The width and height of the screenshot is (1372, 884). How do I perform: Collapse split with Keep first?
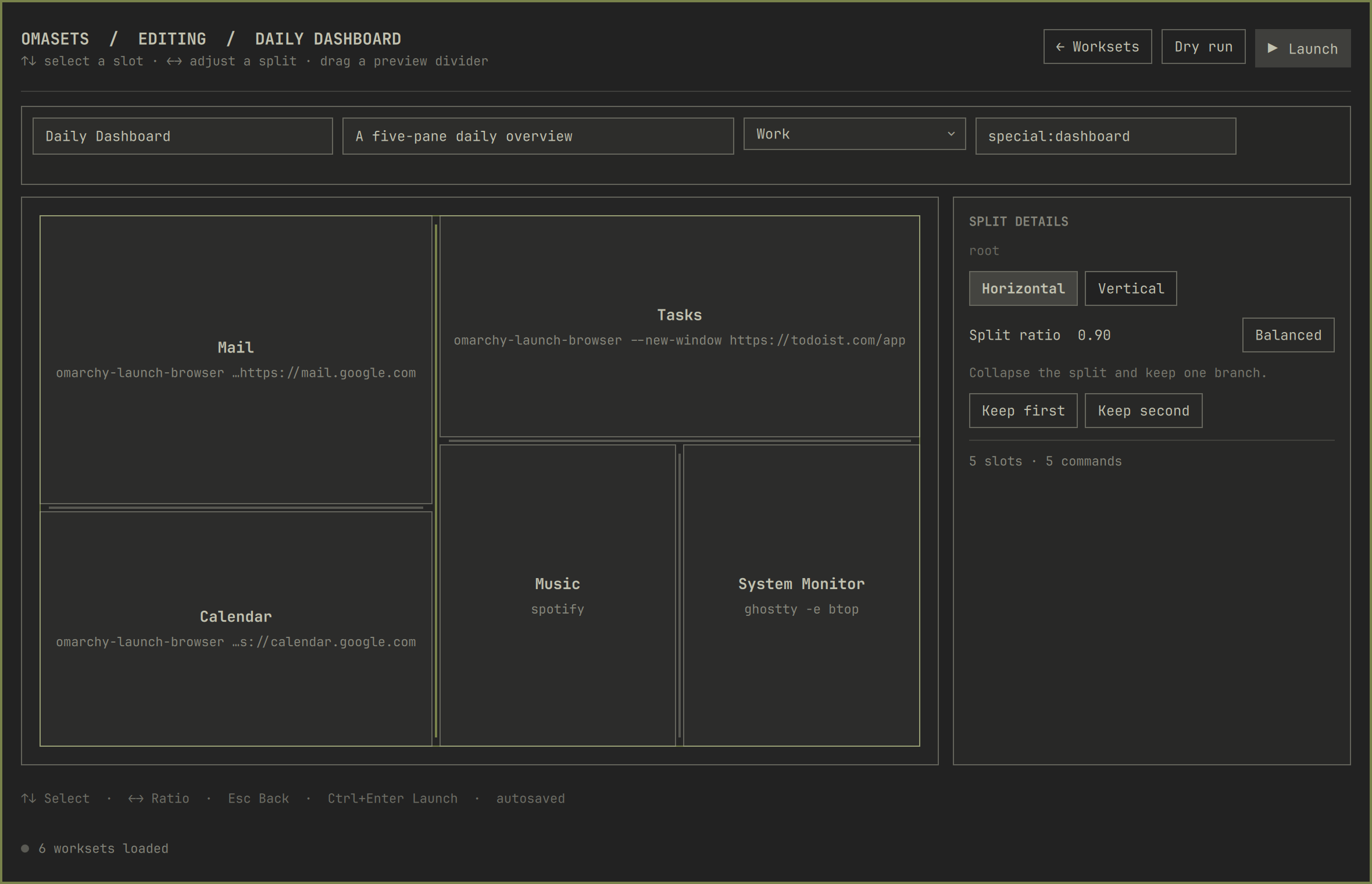(1023, 411)
